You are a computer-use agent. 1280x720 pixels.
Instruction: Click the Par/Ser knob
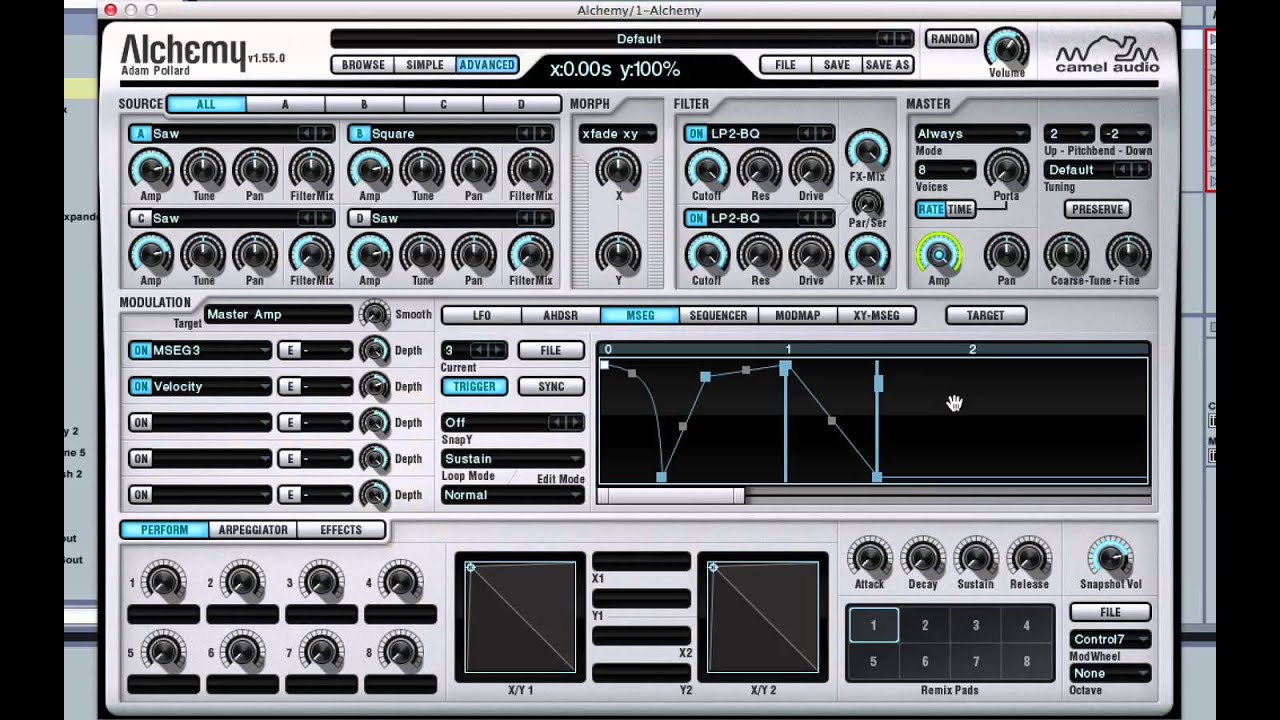click(867, 204)
